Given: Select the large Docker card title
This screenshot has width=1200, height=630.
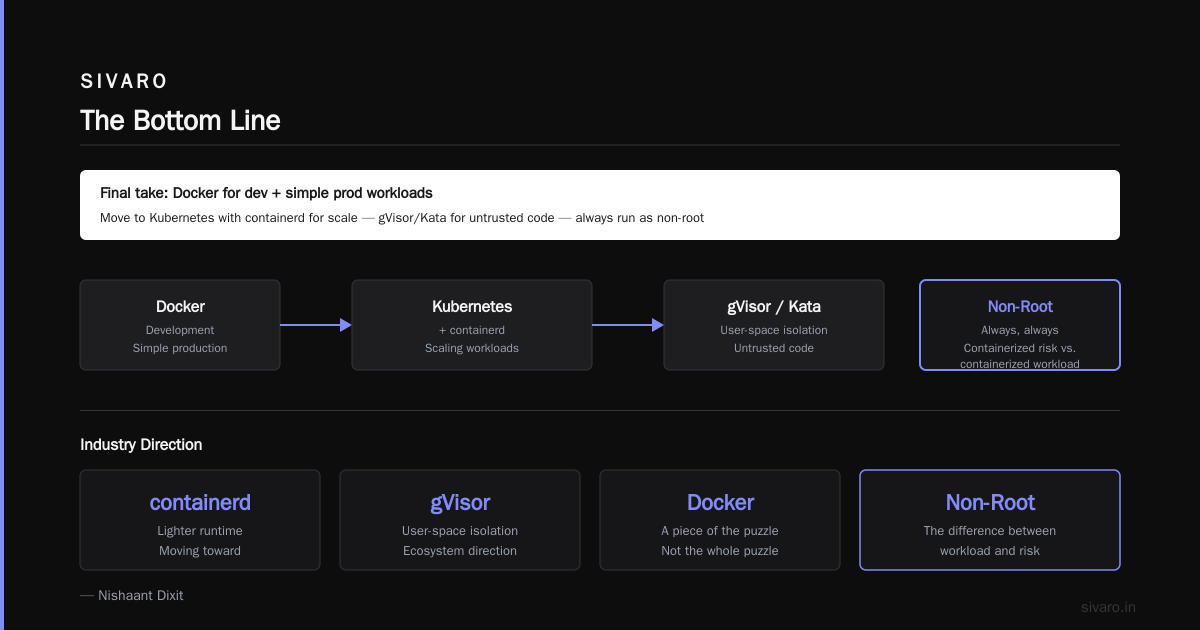Looking at the screenshot, I should pyautogui.click(x=720, y=502).
